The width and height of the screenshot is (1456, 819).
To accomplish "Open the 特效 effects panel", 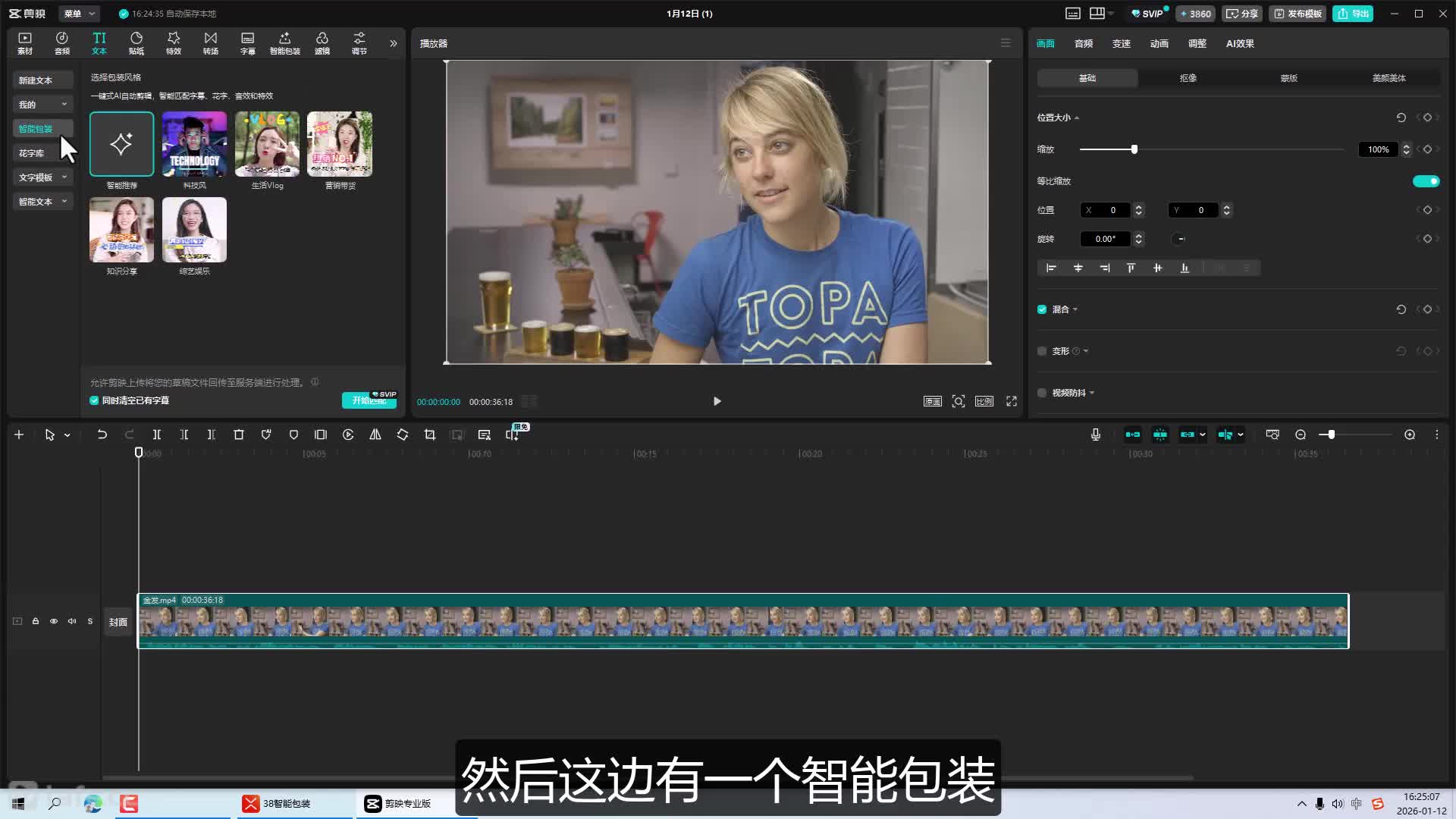I will pyautogui.click(x=174, y=42).
